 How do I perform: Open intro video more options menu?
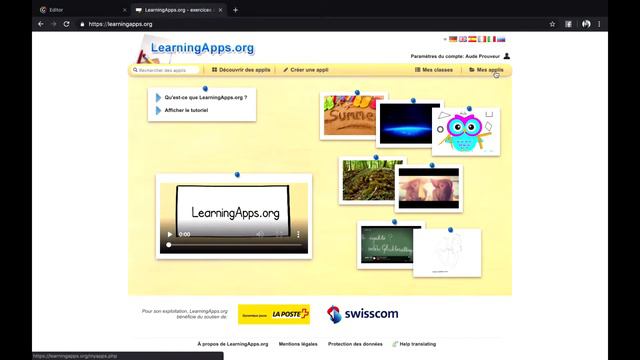[298, 234]
